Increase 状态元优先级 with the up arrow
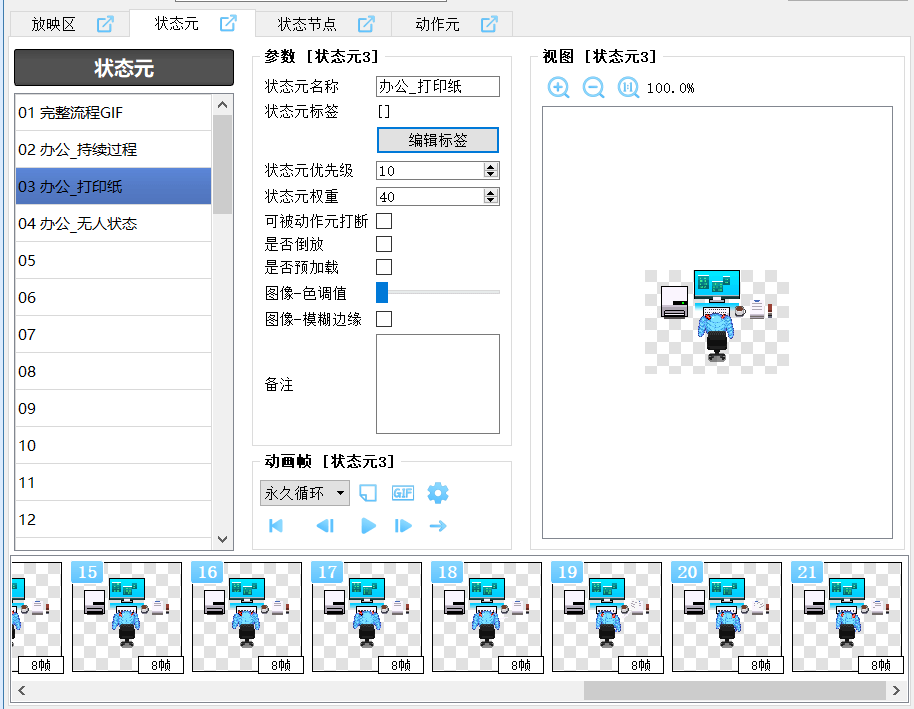 [490, 167]
